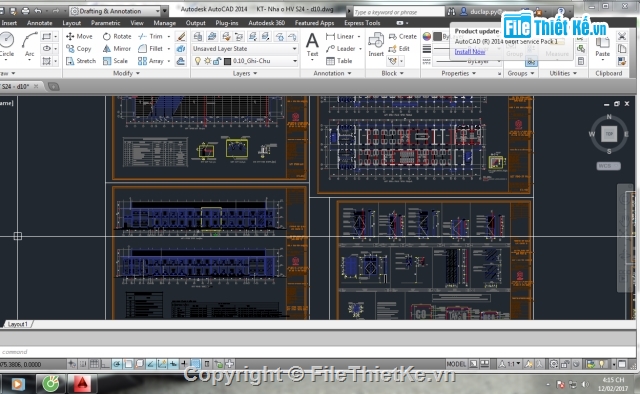Open the Output ribbon tab
The height and width of the screenshot is (394, 640).
(x=196, y=23)
